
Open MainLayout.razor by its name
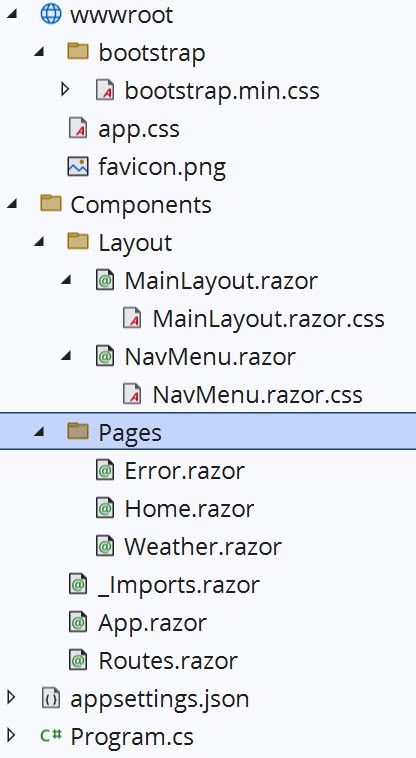point(221,281)
